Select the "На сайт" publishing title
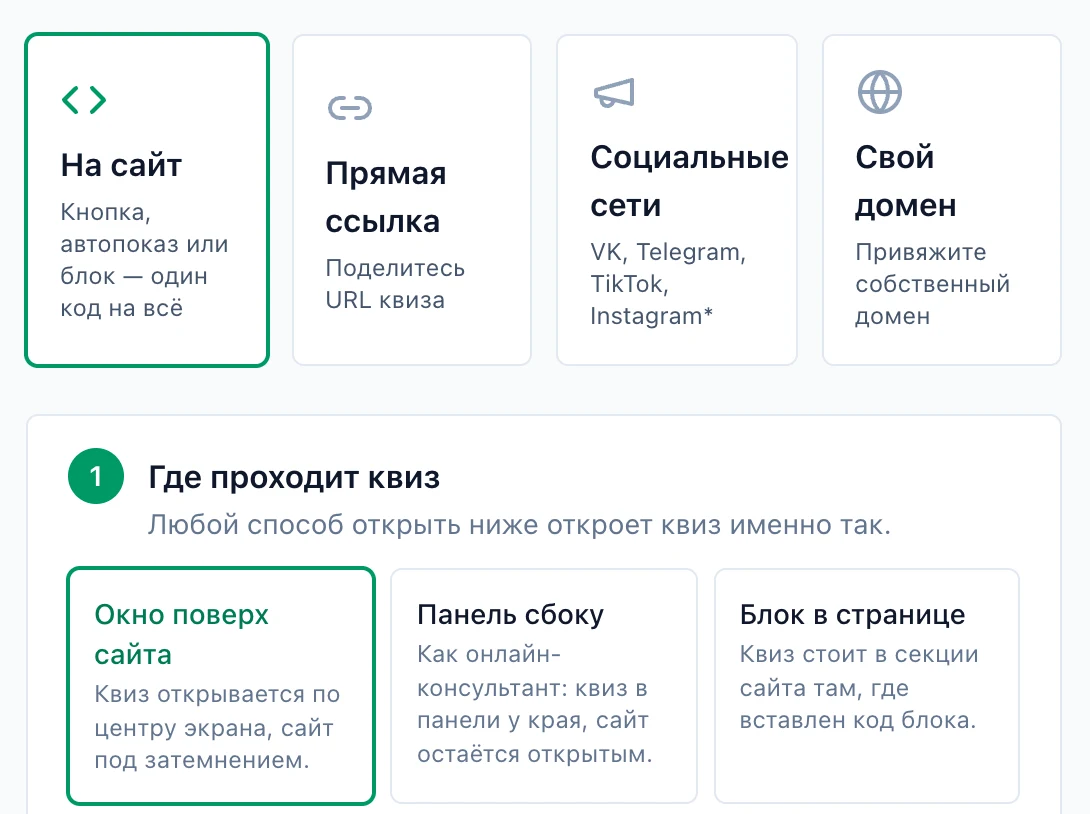The height and width of the screenshot is (814, 1090). pos(121,165)
